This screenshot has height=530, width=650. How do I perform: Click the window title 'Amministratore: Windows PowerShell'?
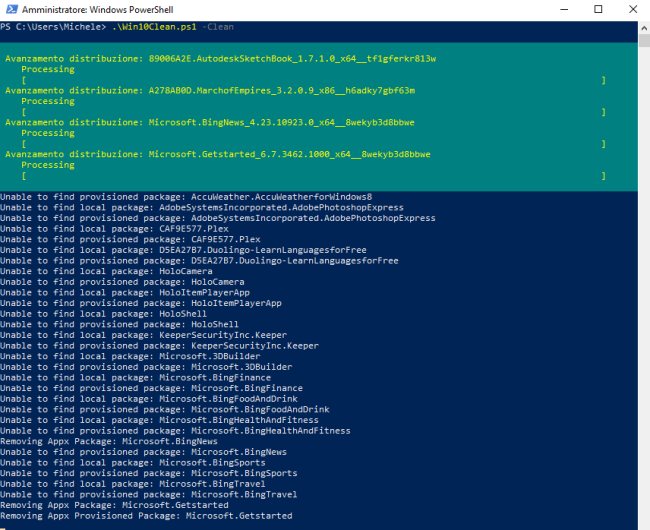97,10
